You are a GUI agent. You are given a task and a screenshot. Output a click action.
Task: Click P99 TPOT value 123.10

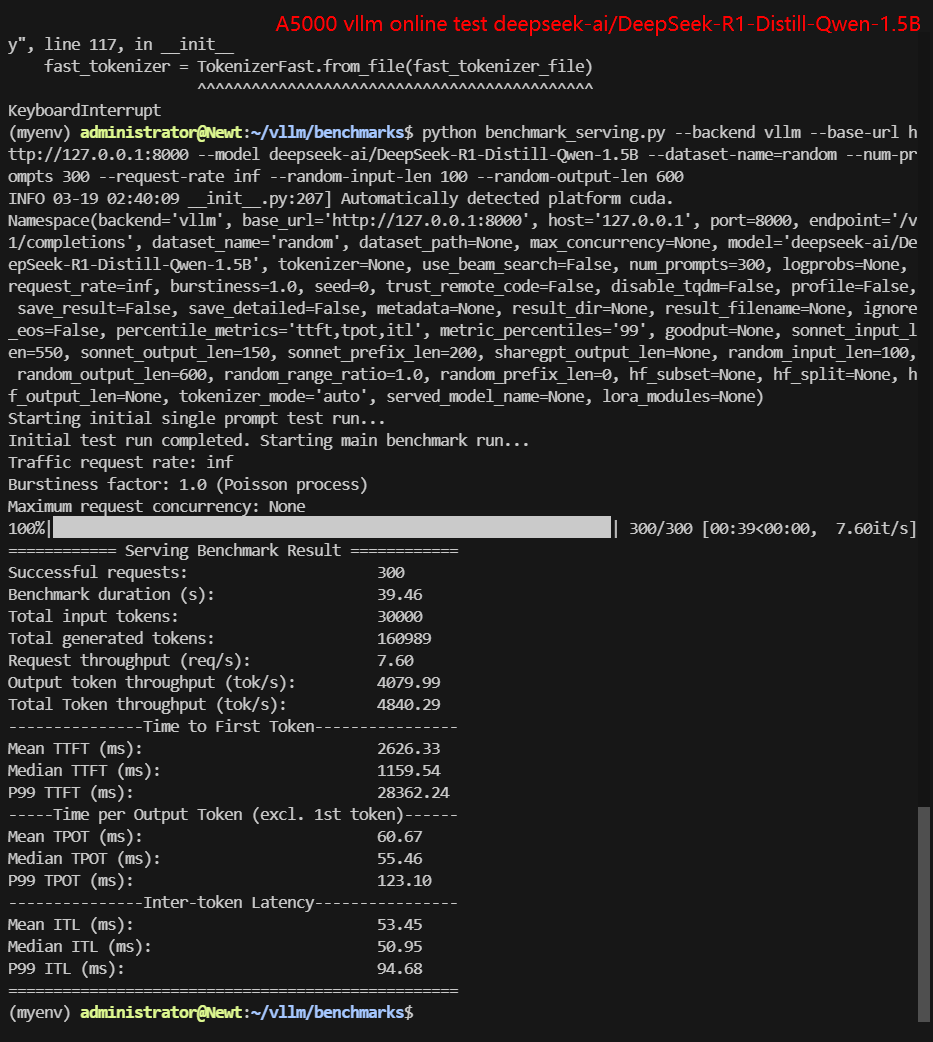point(404,881)
